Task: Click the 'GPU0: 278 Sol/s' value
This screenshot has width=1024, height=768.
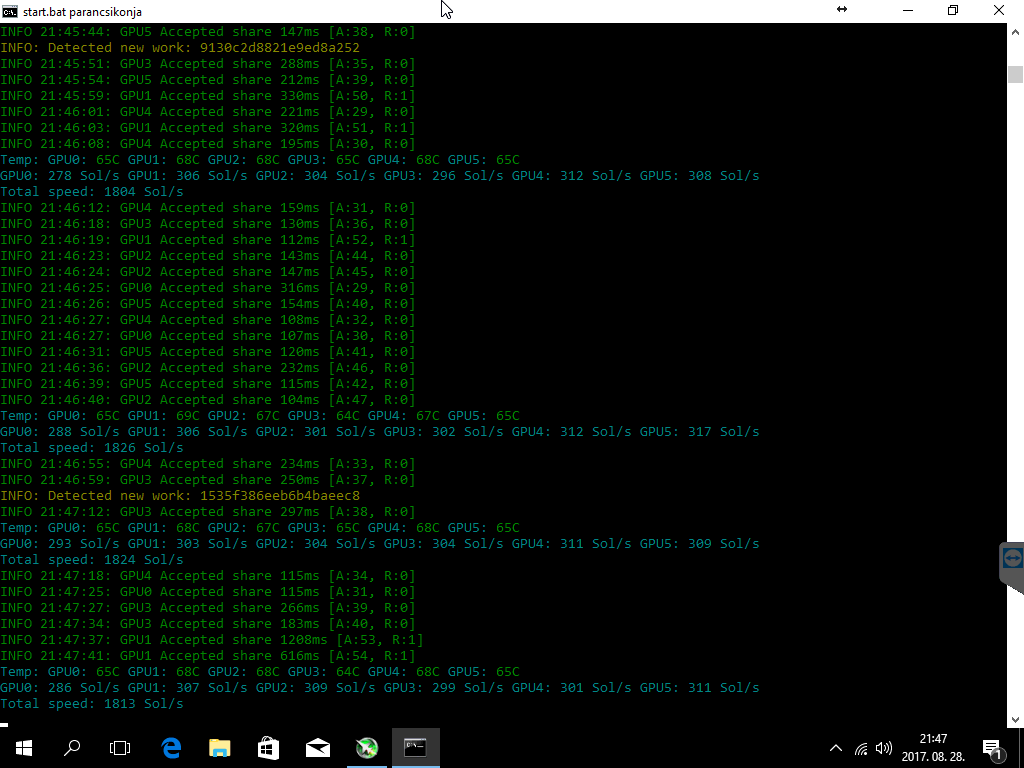Action: 59,176
